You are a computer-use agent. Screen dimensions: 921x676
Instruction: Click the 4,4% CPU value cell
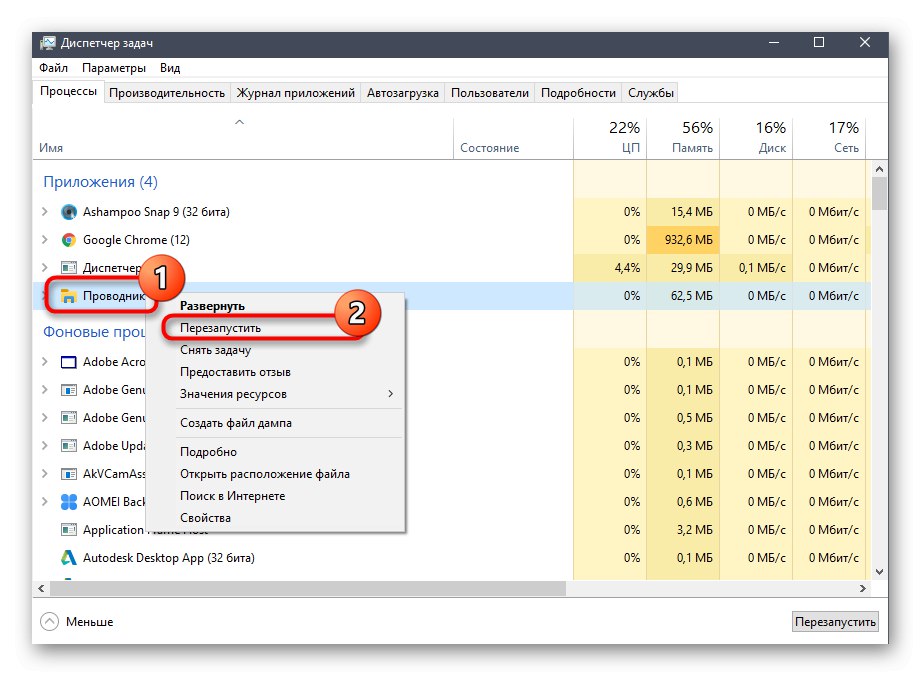click(610, 268)
